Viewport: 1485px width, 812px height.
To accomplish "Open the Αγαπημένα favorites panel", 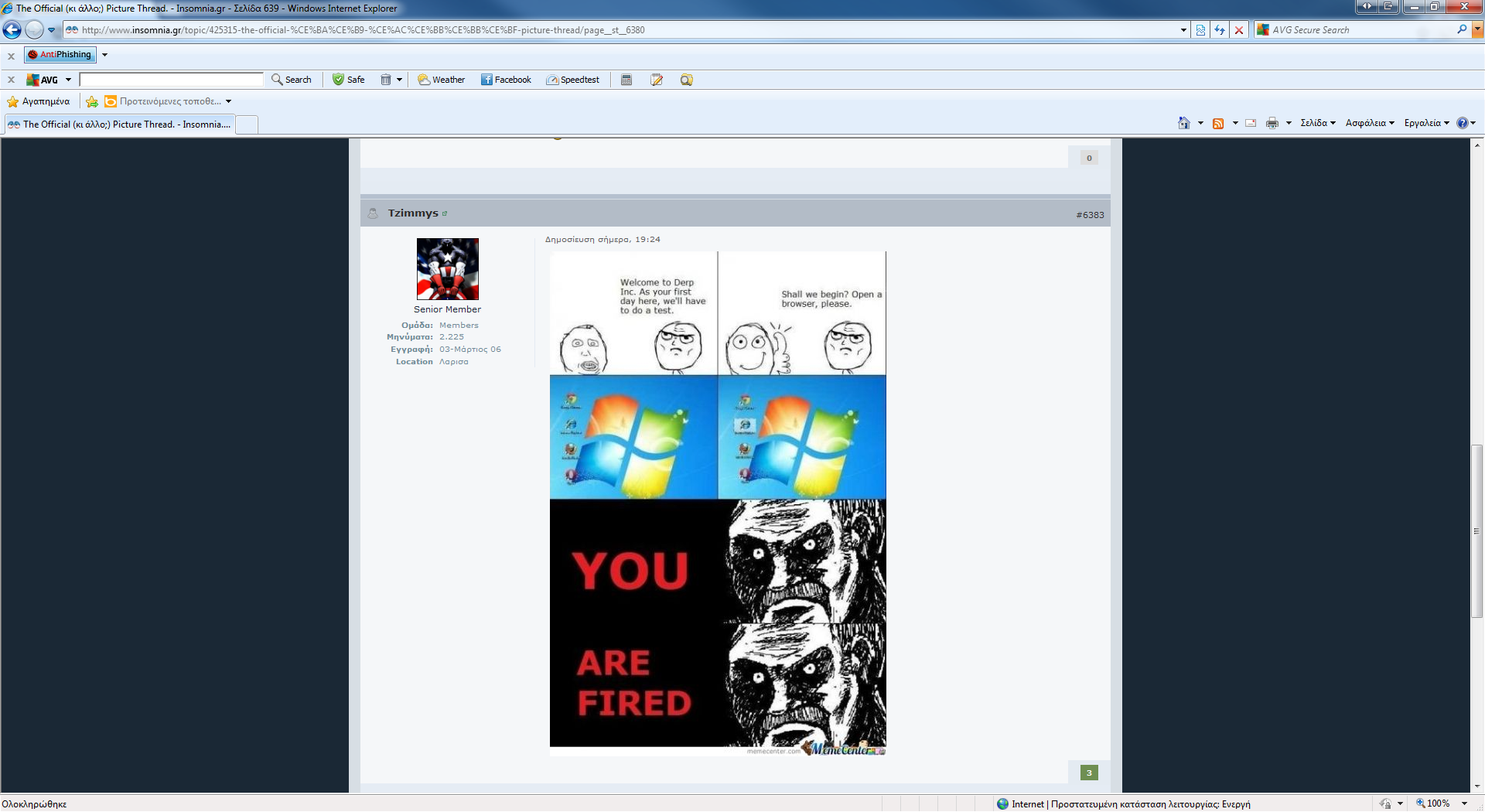I will [x=39, y=101].
